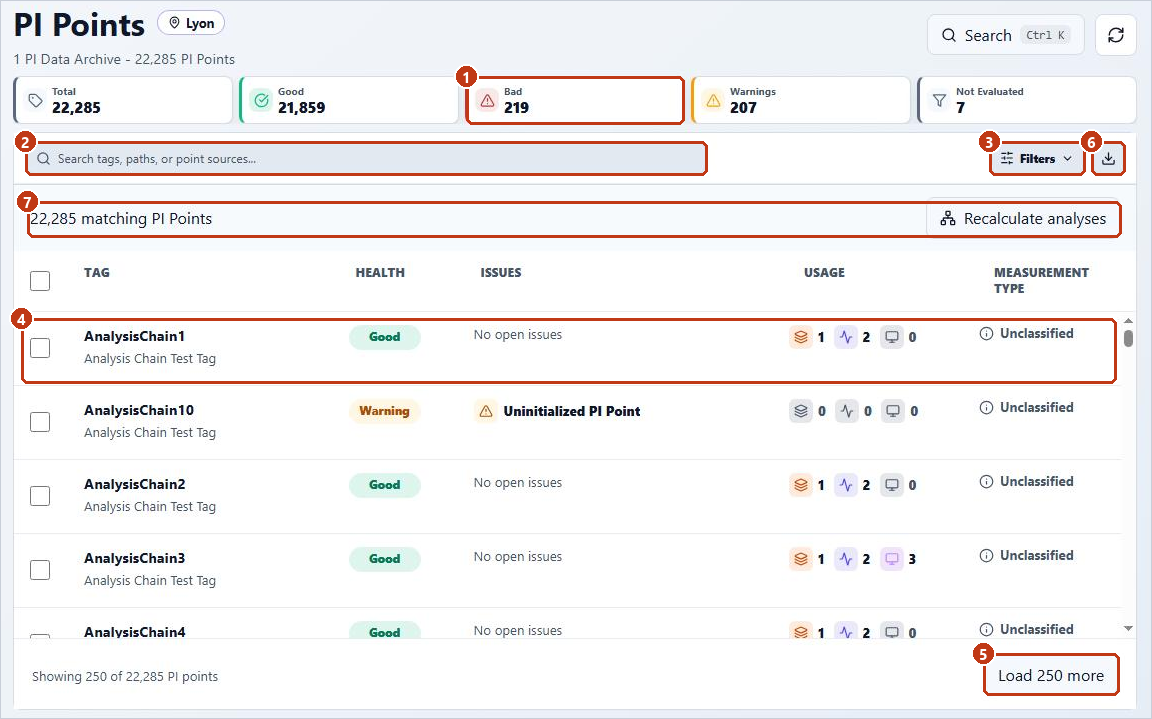The height and width of the screenshot is (719, 1152).
Task: Select the AnalysisChain10 row checkbox
Action: point(40,422)
